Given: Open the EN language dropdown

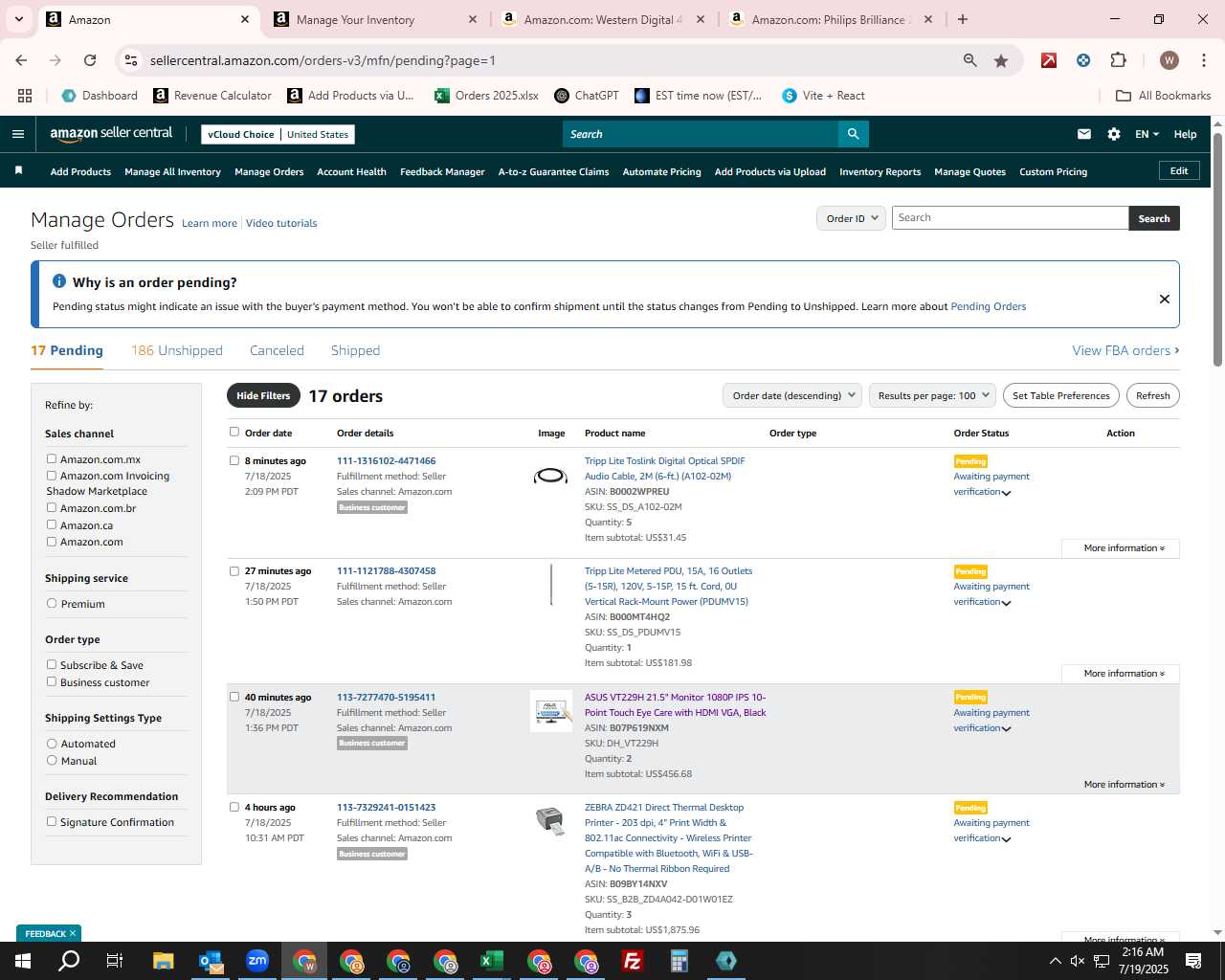Looking at the screenshot, I should 1147,134.
